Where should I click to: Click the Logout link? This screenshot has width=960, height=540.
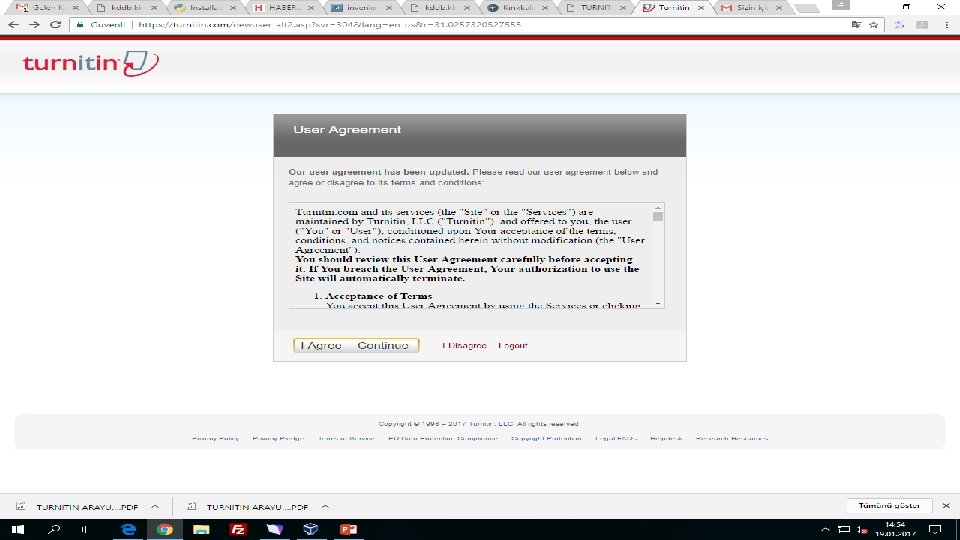512,345
